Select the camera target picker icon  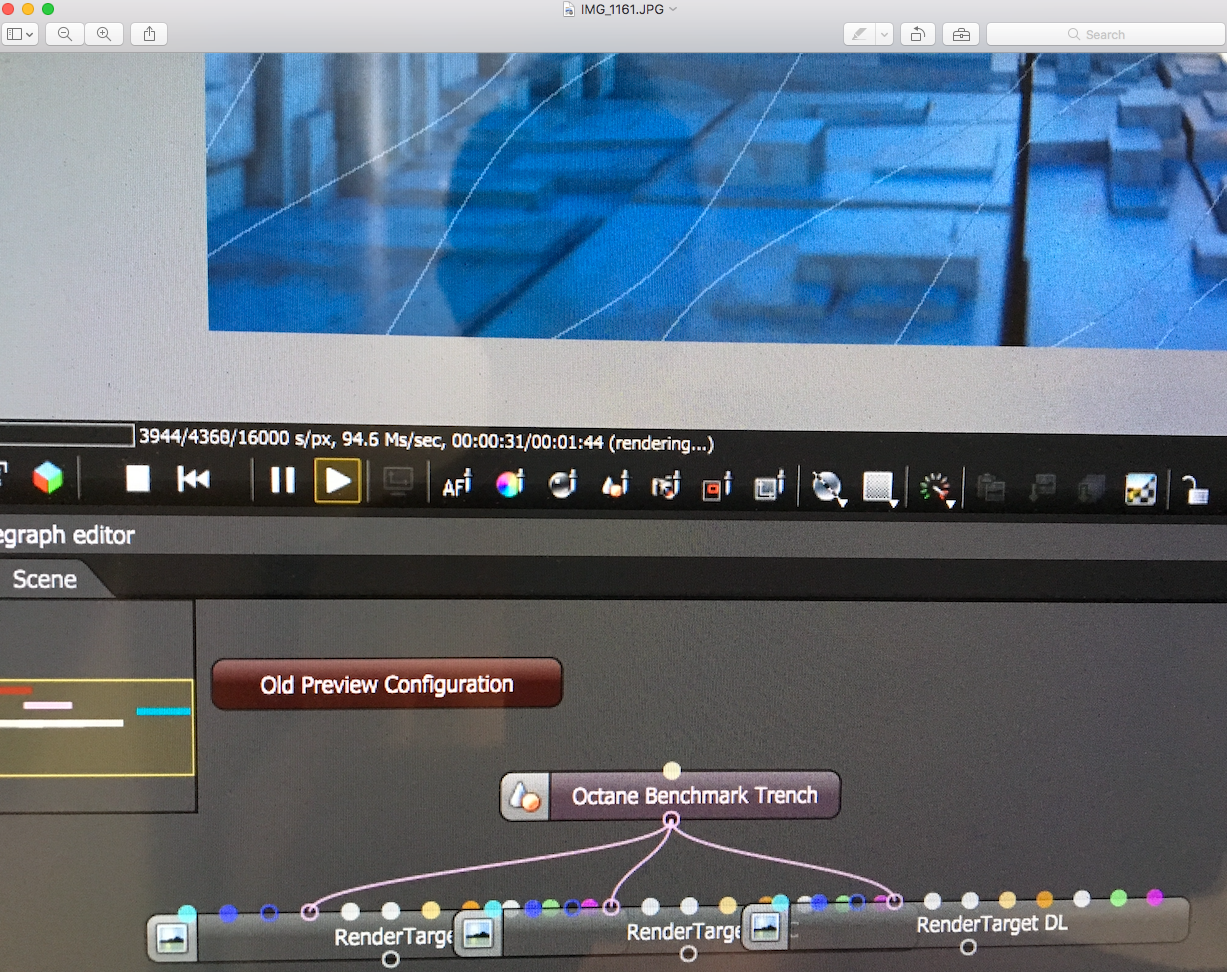point(666,486)
